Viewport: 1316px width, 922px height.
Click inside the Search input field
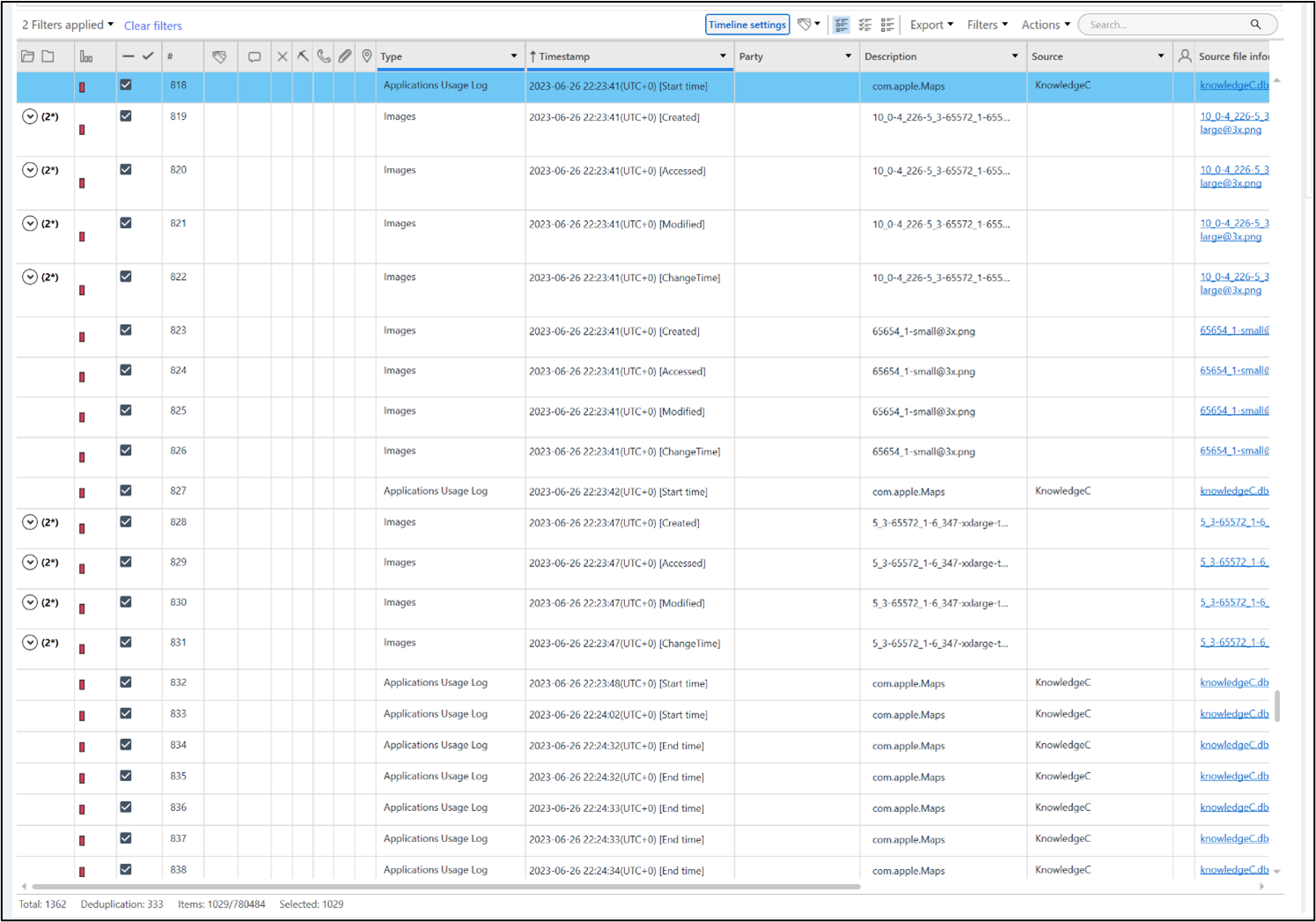tap(1166, 25)
